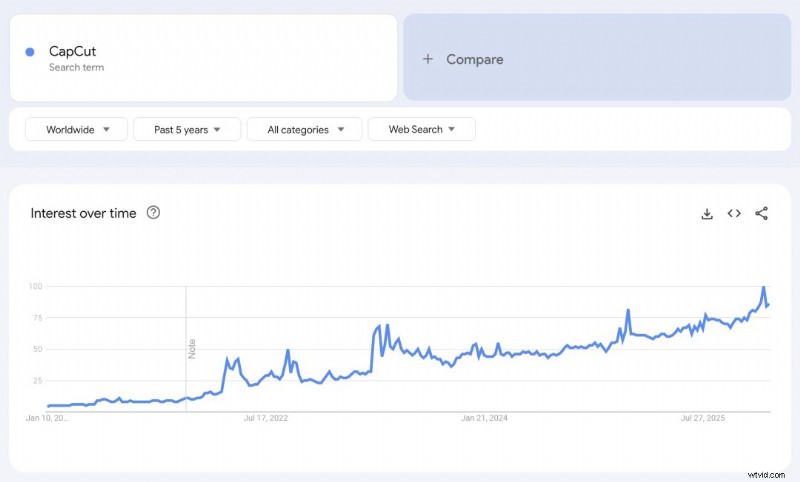Open the help icon beside Interest over time
The height and width of the screenshot is (482, 800).
(153, 213)
